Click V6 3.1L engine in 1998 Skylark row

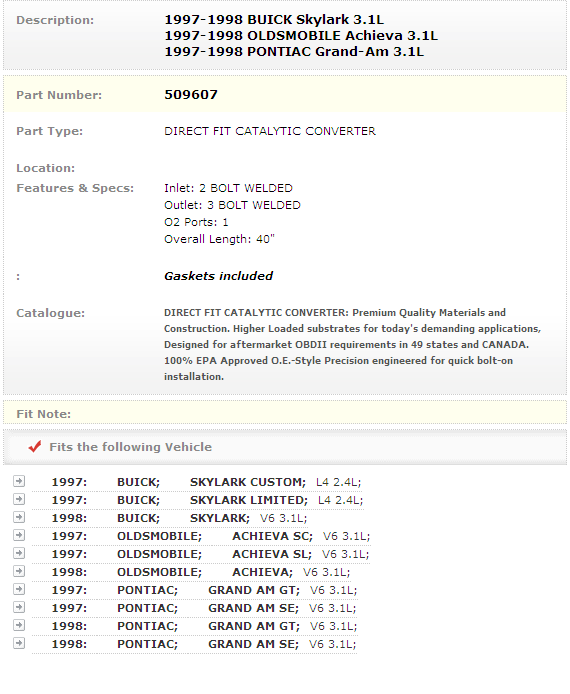point(283,518)
